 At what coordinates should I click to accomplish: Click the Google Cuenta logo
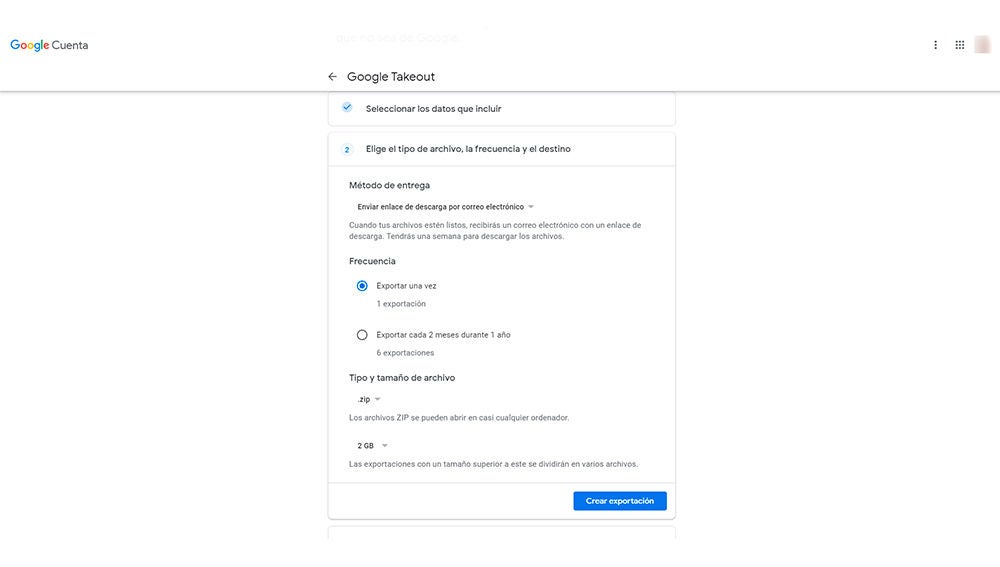click(x=49, y=45)
